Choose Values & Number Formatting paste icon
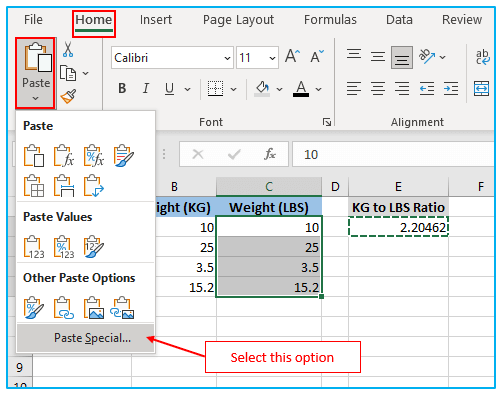This screenshot has width=502, height=396. 64,247
